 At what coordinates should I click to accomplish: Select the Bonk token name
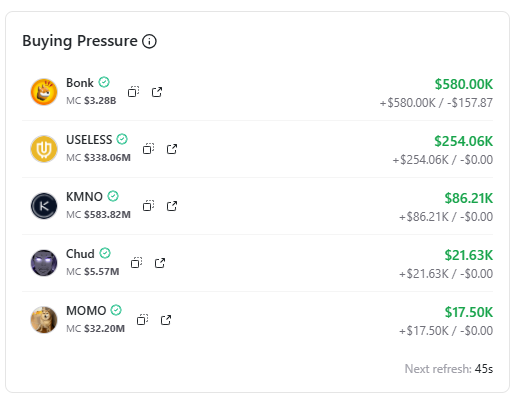point(80,83)
